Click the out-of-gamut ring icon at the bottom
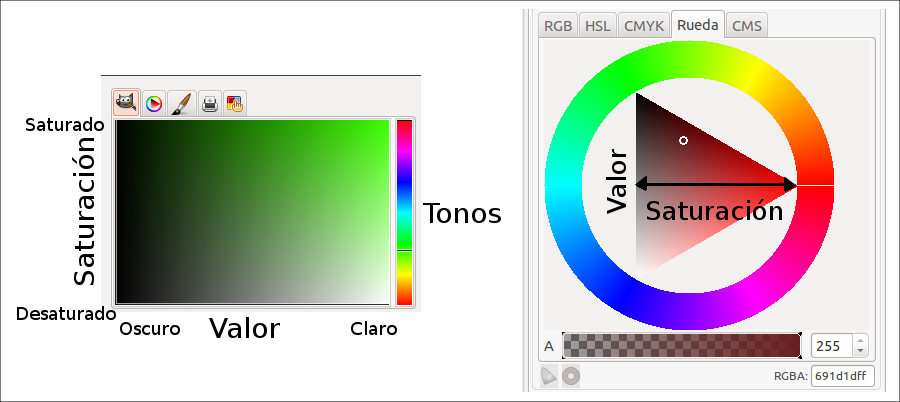Image resolution: width=900 pixels, height=402 pixels. (x=571, y=376)
